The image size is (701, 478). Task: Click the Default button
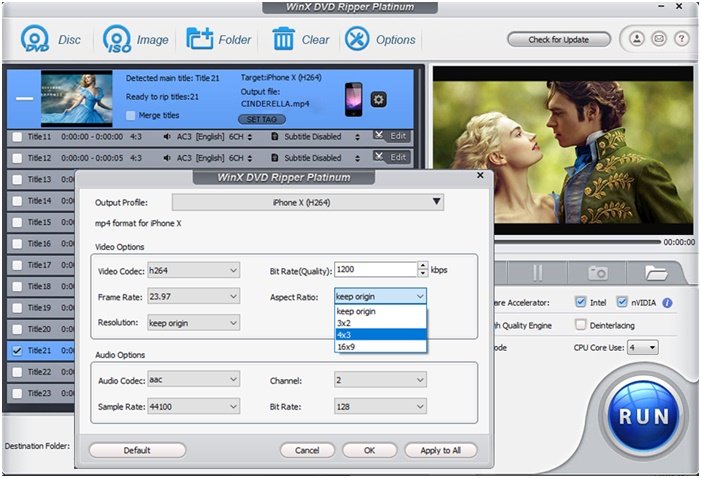137,450
